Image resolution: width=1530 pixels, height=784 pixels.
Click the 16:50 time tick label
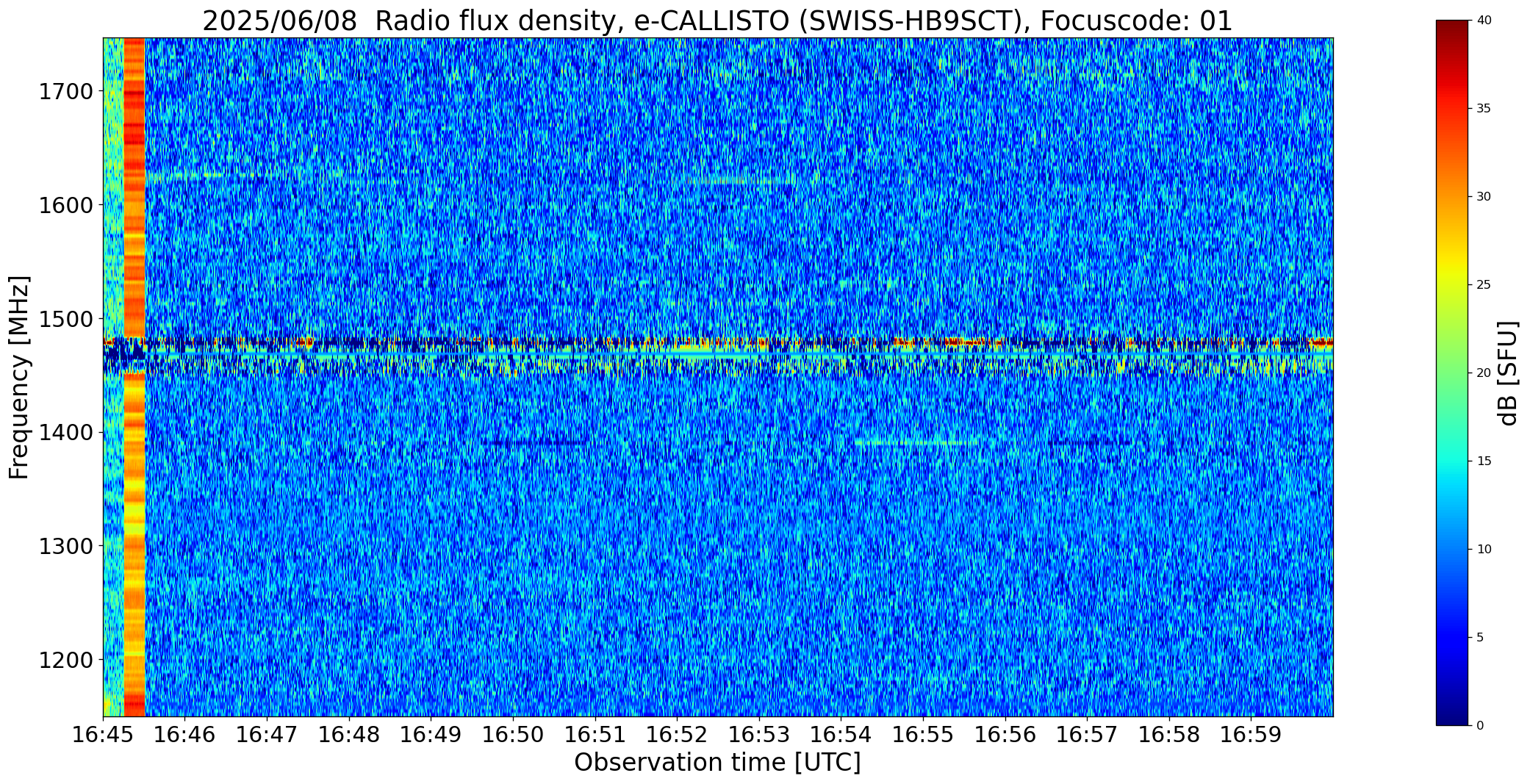(513, 734)
